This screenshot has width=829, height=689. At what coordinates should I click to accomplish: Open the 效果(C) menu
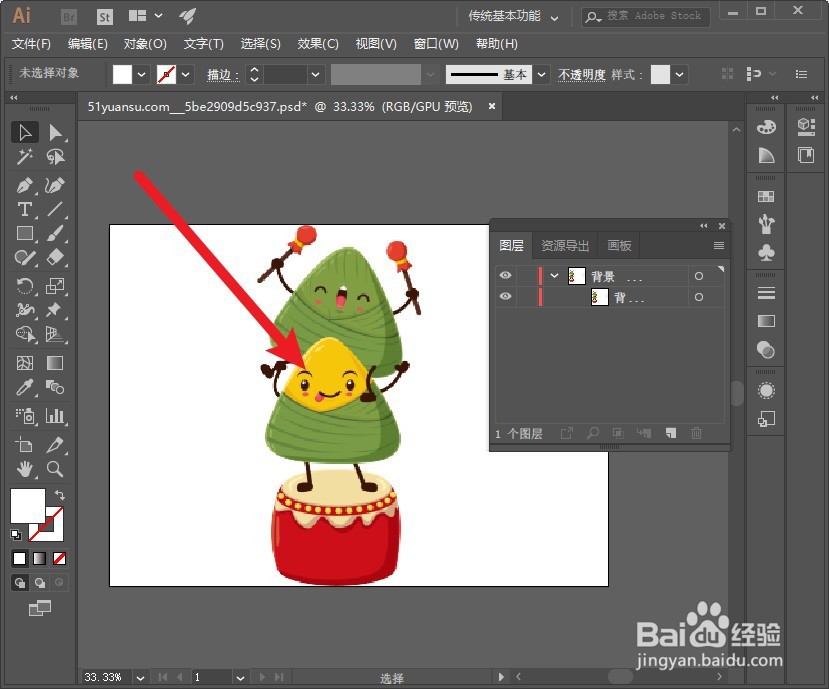pos(318,44)
